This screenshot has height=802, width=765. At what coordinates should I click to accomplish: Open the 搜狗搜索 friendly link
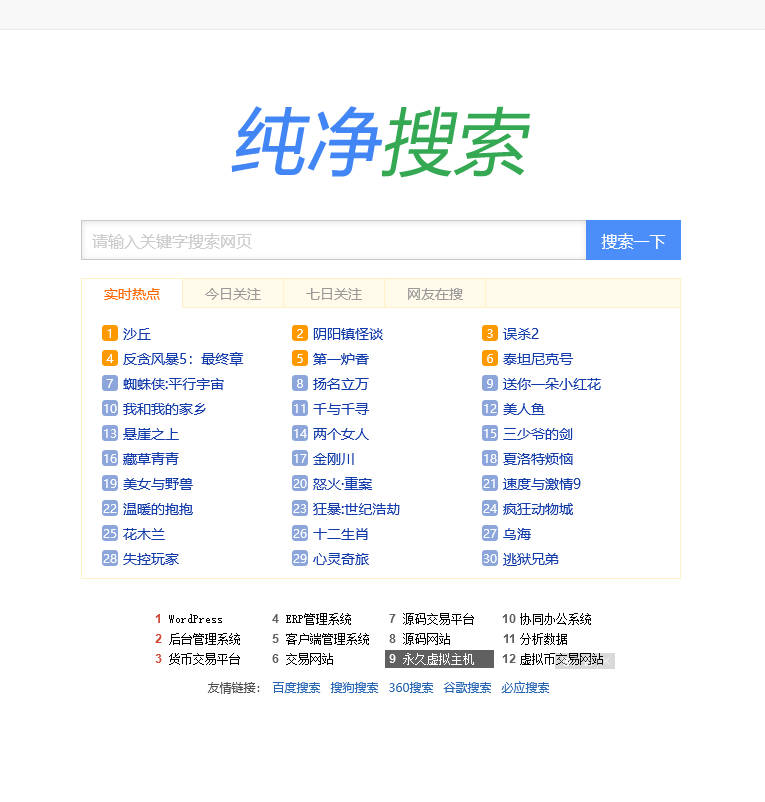click(x=354, y=688)
